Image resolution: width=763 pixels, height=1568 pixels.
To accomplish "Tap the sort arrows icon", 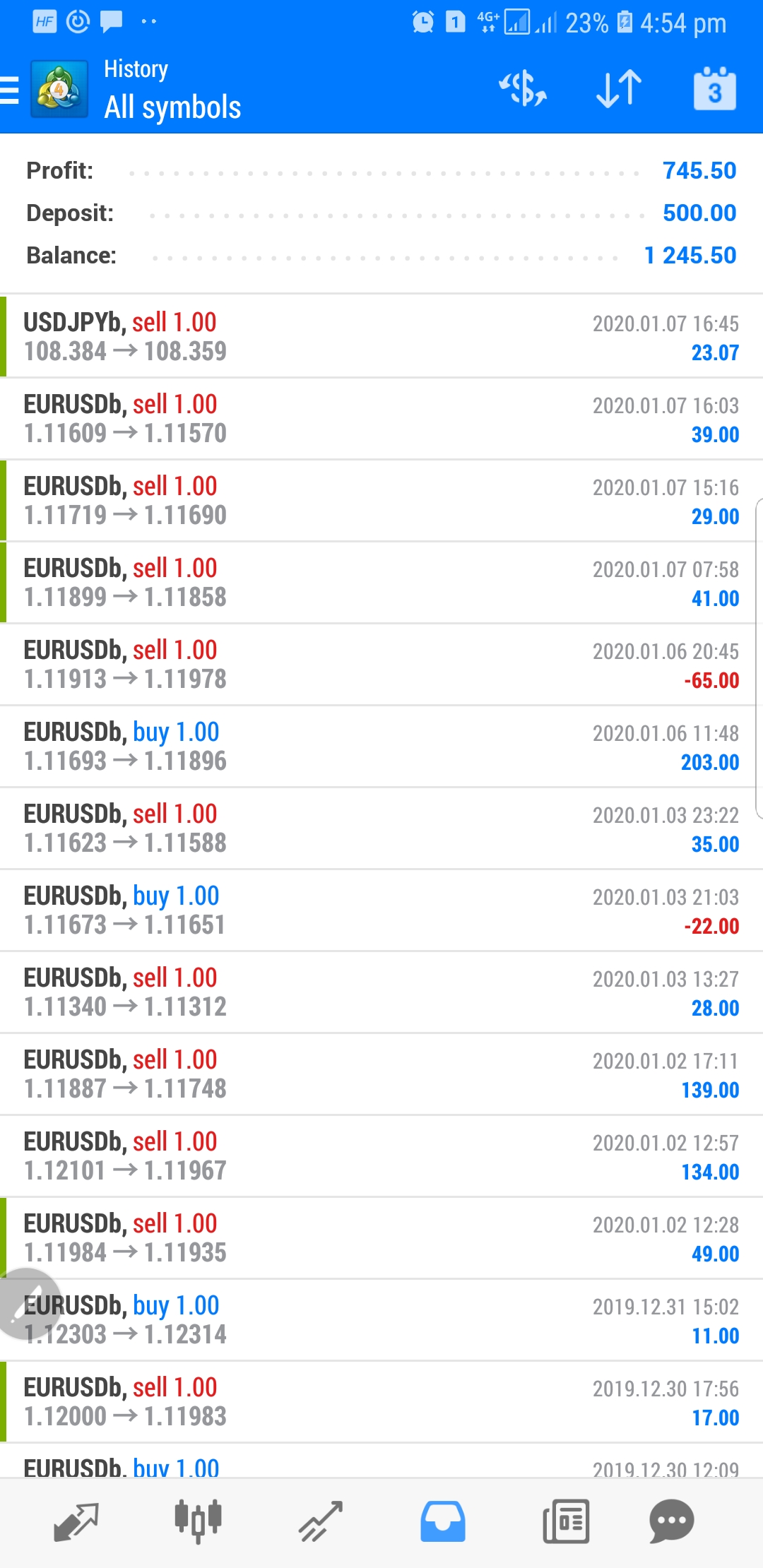I will (618, 89).
